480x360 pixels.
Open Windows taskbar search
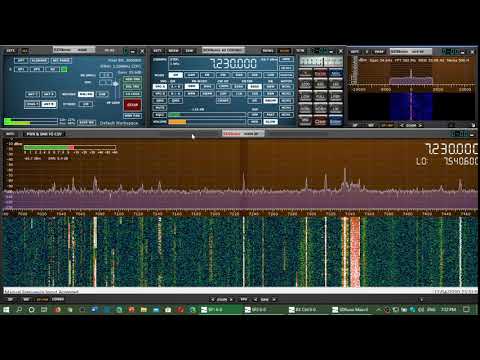(x=19, y=310)
